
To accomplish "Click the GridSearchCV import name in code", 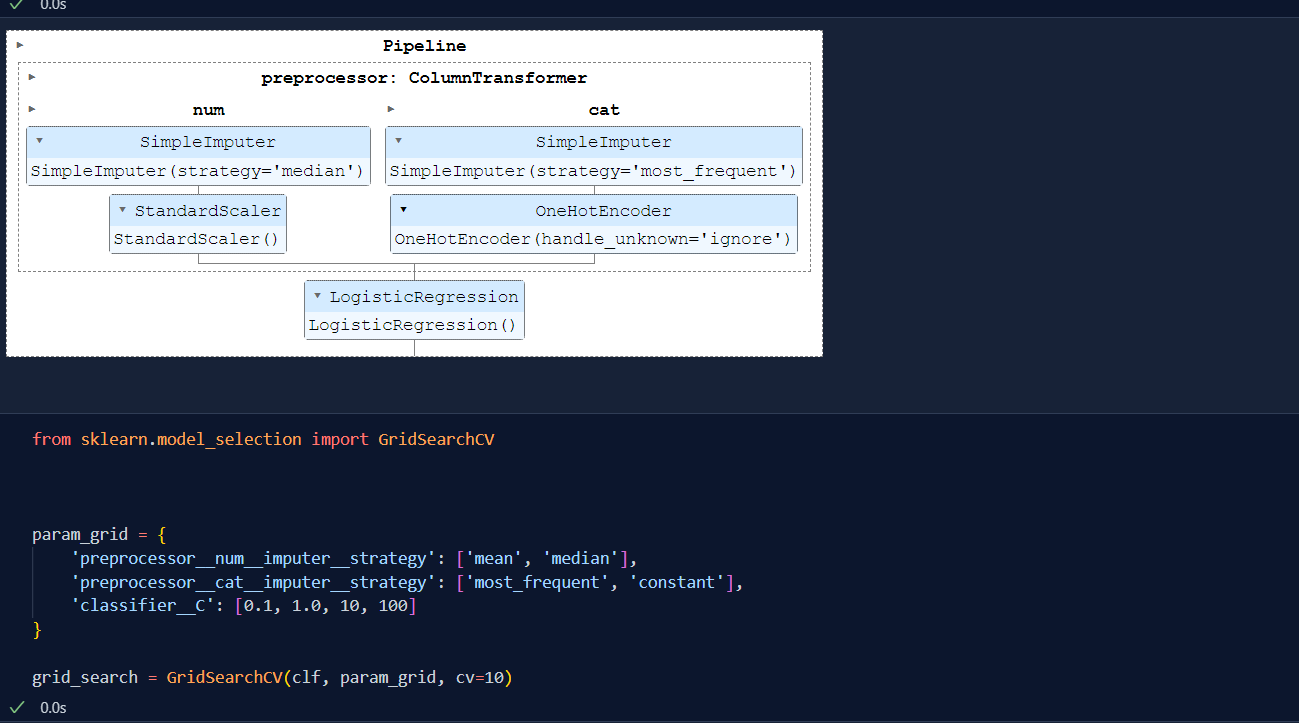I will (436, 439).
